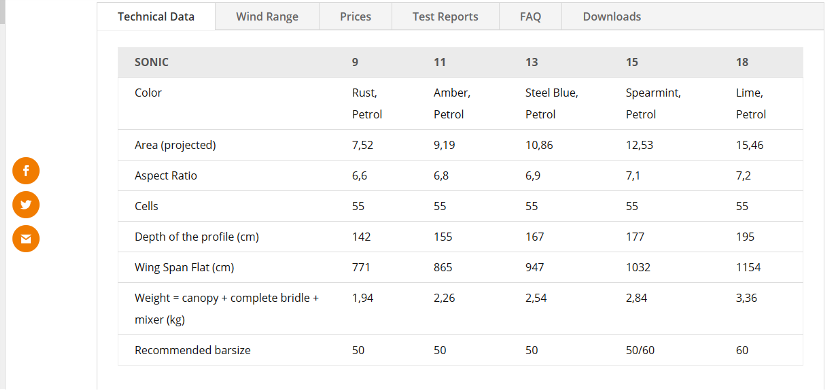The height and width of the screenshot is (390, 829).
Task: Click the 1154 wing span value
Action: (748, 267)
